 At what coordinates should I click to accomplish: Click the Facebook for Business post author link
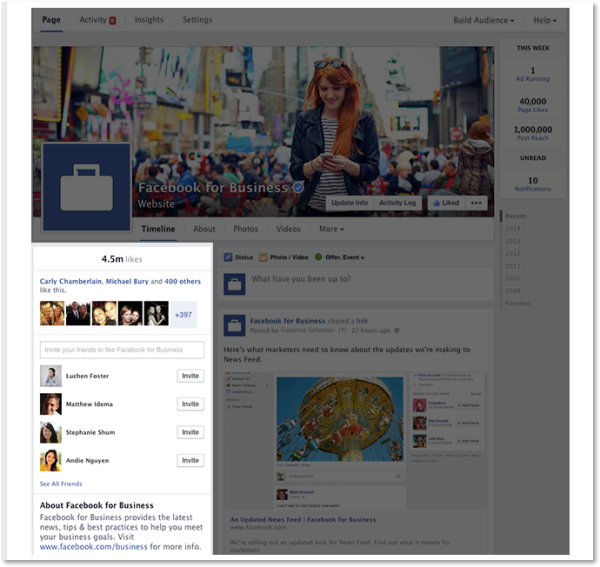287,321
